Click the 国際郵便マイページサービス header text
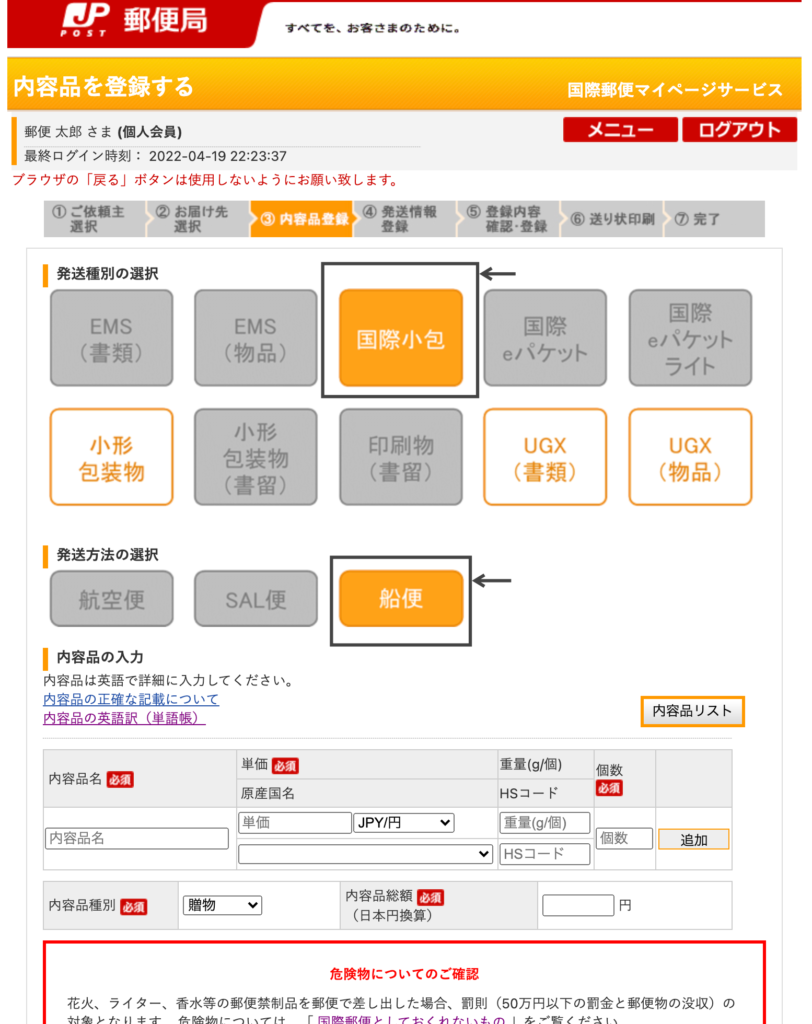Screen dimensions: 812x1024 (674, 89)
